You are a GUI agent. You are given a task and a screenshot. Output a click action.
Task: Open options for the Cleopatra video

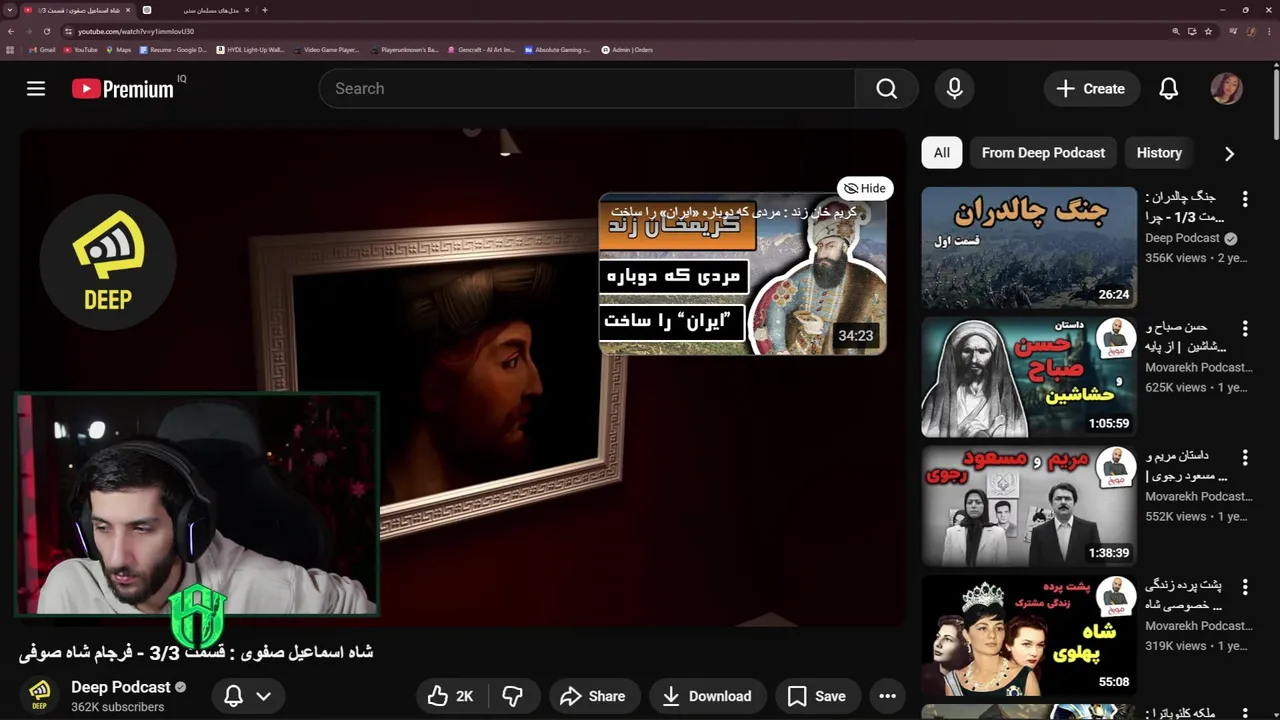pos(1245,714)
